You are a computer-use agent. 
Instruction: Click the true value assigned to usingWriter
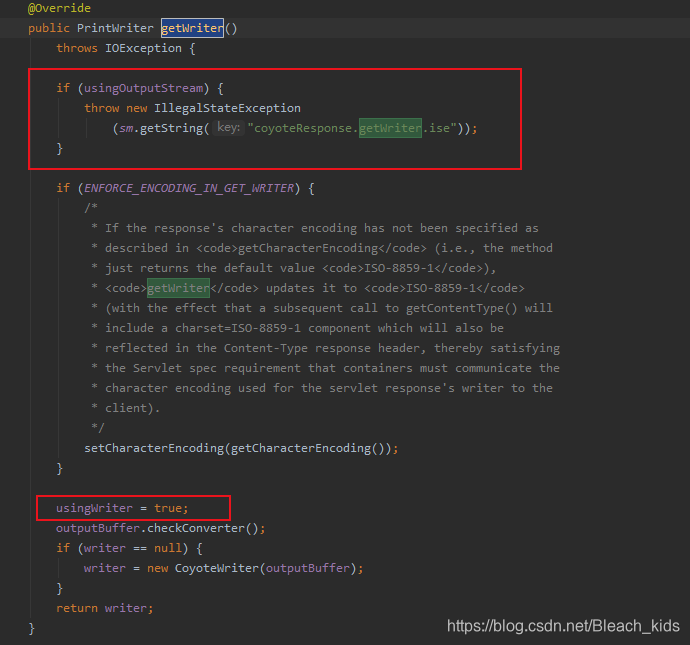pyautogui.click(x=168, y=508)
